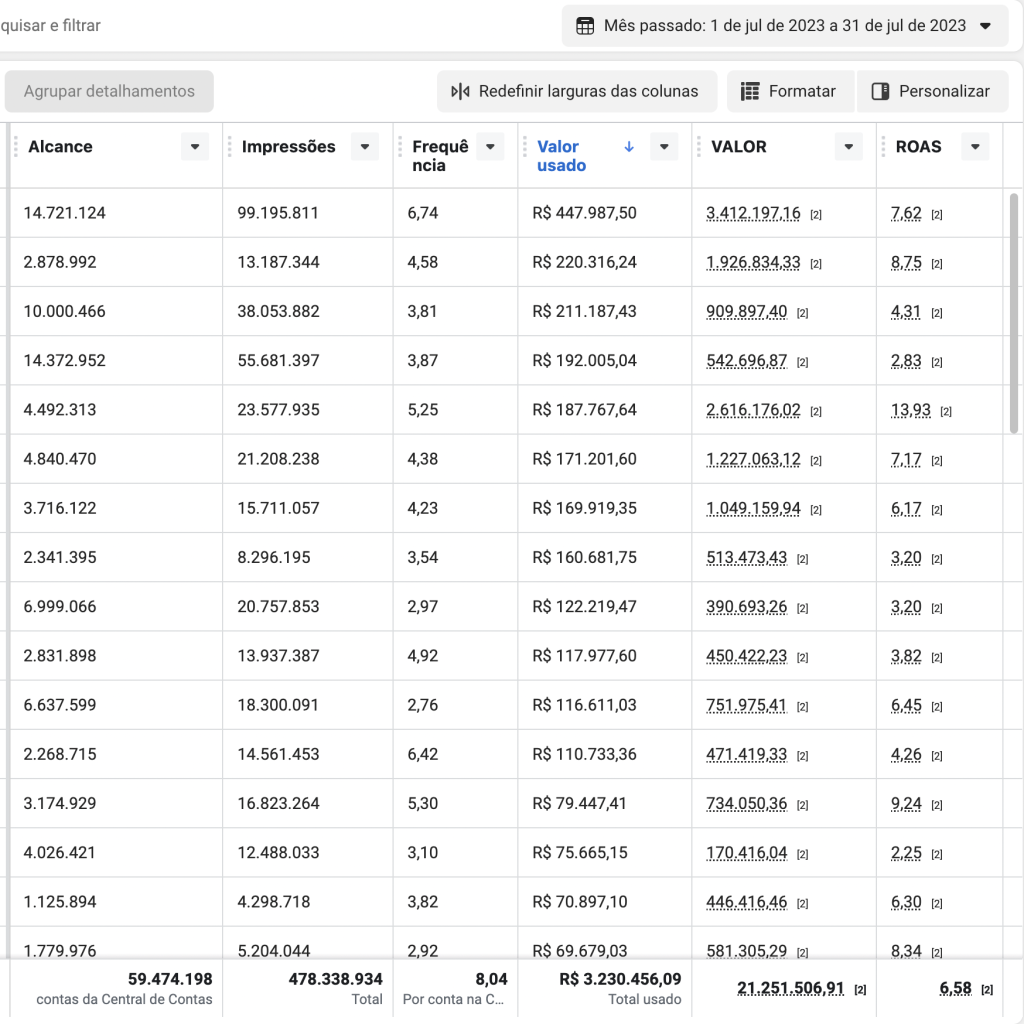Click the Agrupar detalhamentos button
The image size is (1024, 1024).
click(109, 91)
